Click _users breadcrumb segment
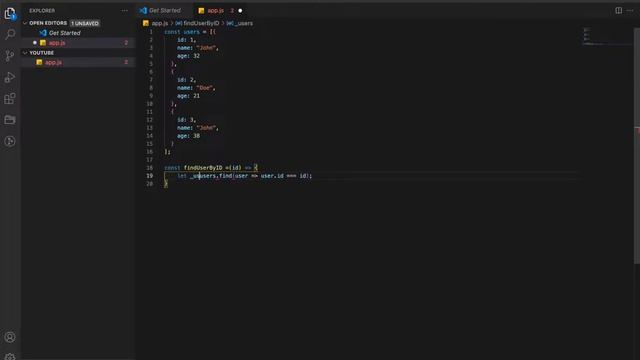The image size is (640, 360). coord(244,23)
